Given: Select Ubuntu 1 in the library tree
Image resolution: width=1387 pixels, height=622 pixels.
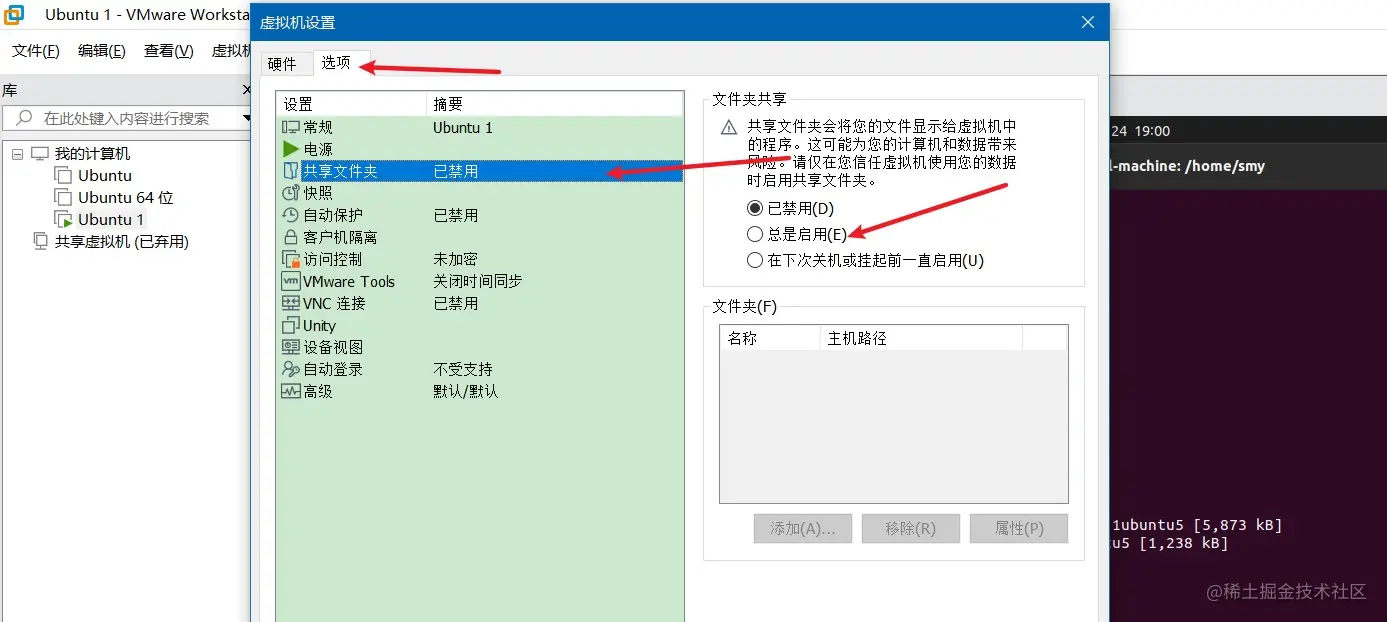Looking at the screenshot, I should tap(111, 220).
